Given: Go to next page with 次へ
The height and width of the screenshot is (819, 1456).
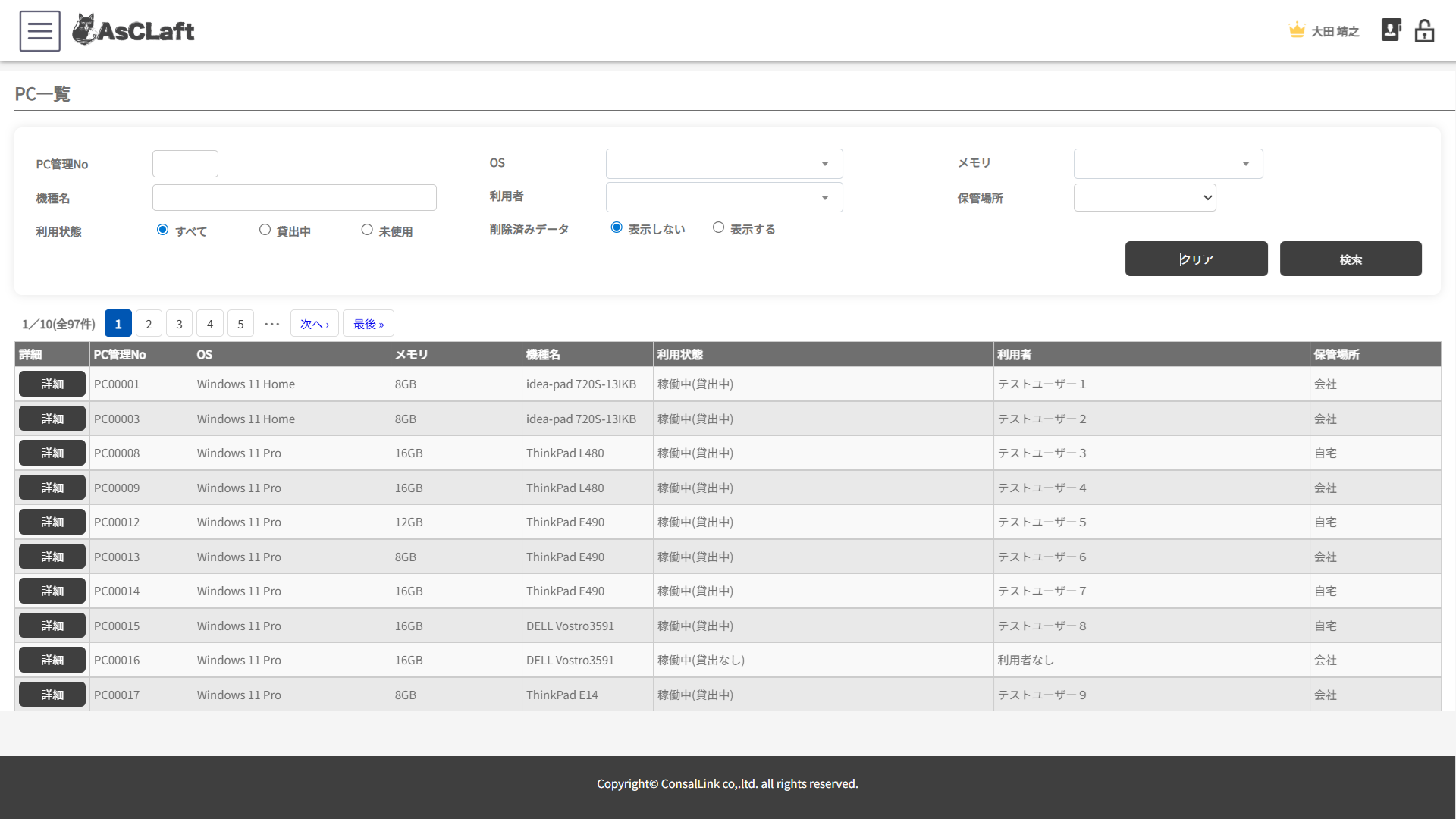Looking at the screenshot, I should click(x=314, y=324).
